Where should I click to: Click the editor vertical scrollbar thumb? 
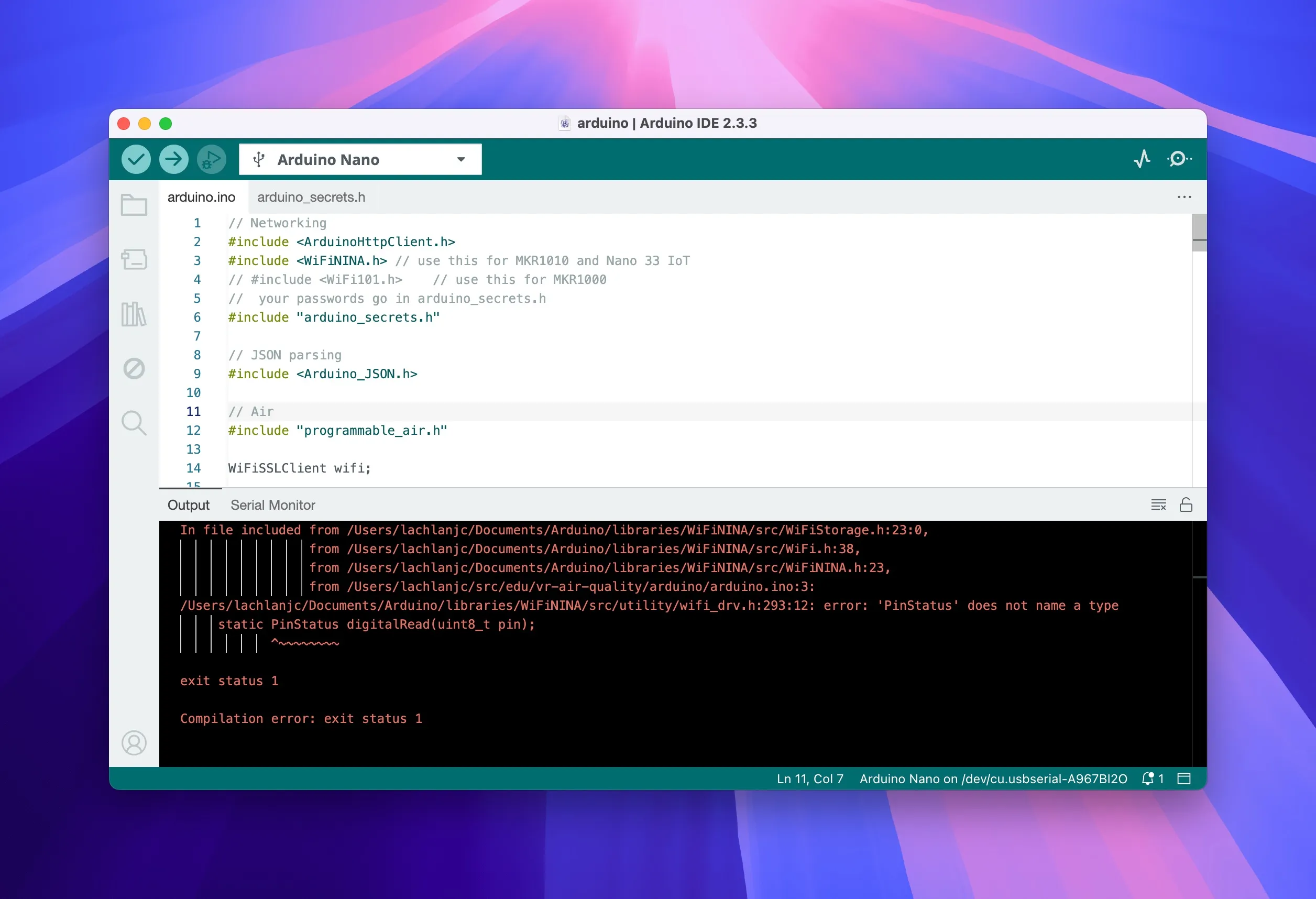(1199, 232)
